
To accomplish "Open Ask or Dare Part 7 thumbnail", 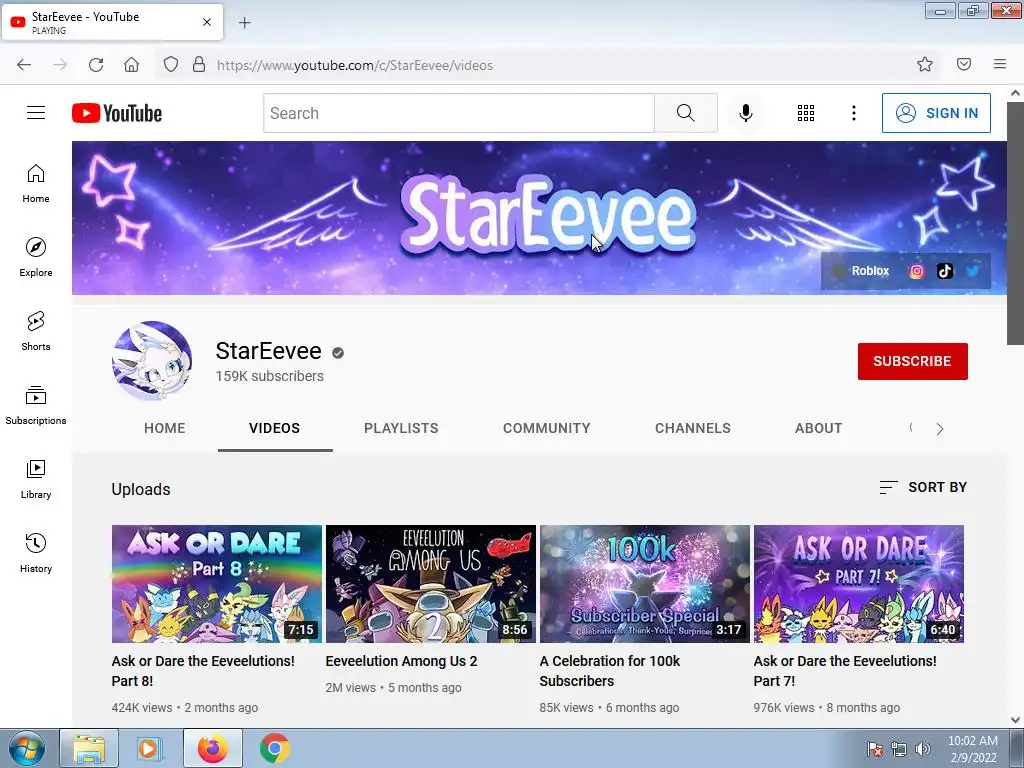I will click(859, 584).
